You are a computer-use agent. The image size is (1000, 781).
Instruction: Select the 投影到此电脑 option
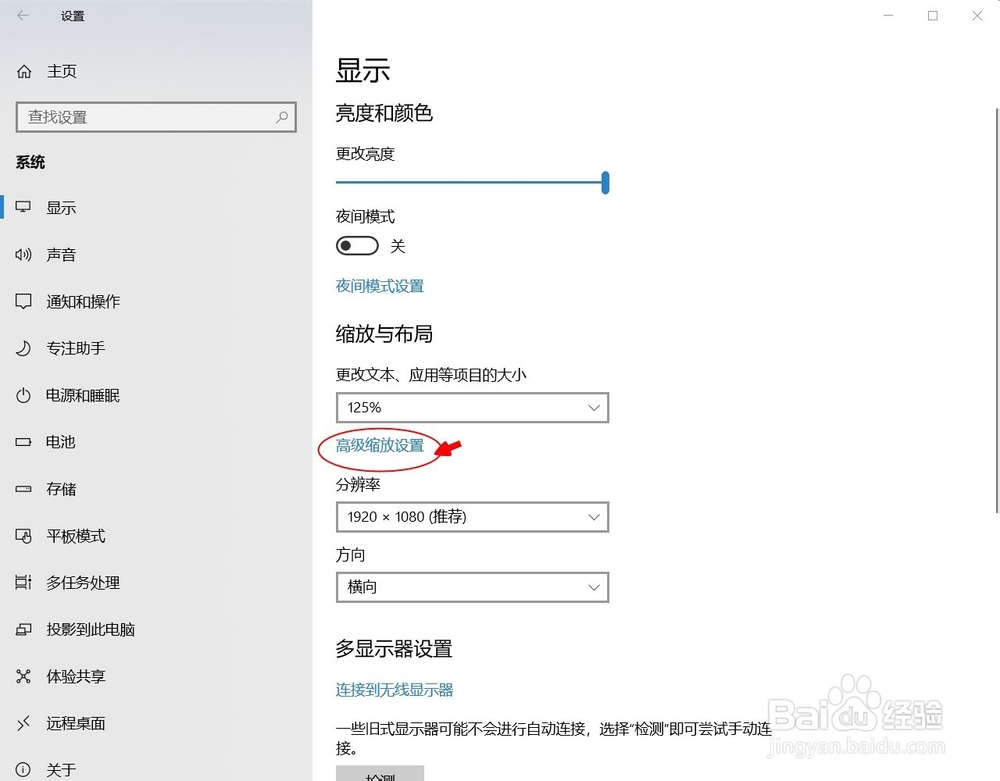(x=90, y=630)
